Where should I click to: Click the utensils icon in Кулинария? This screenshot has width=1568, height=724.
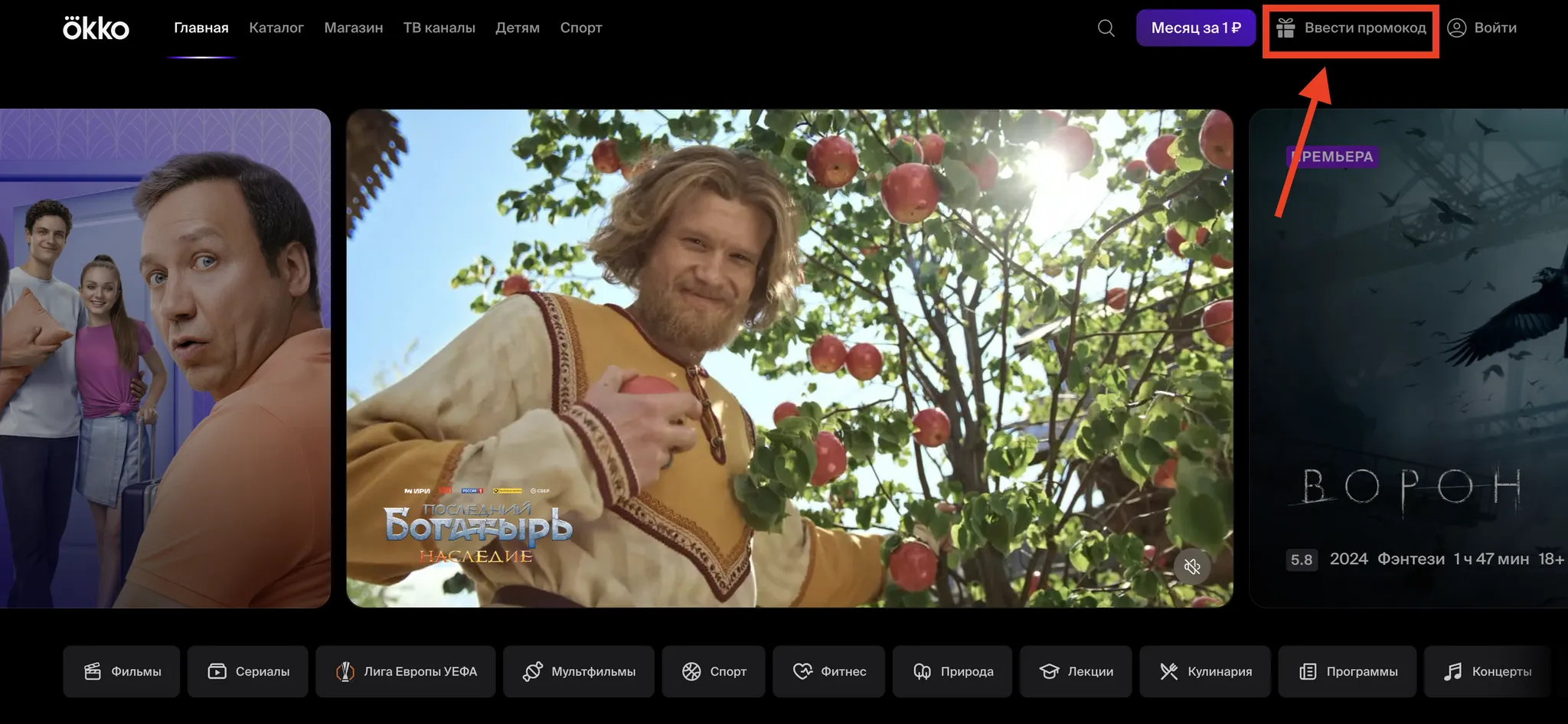(x=1169, y=671)
